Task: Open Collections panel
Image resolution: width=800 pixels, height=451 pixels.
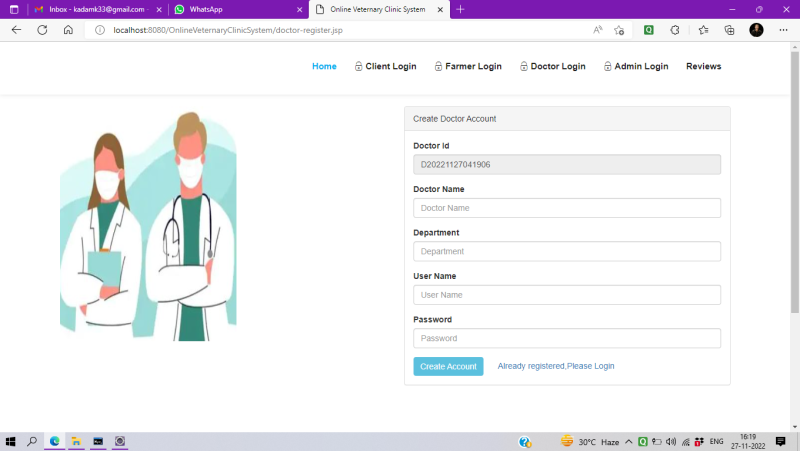Action: point(730,30)
